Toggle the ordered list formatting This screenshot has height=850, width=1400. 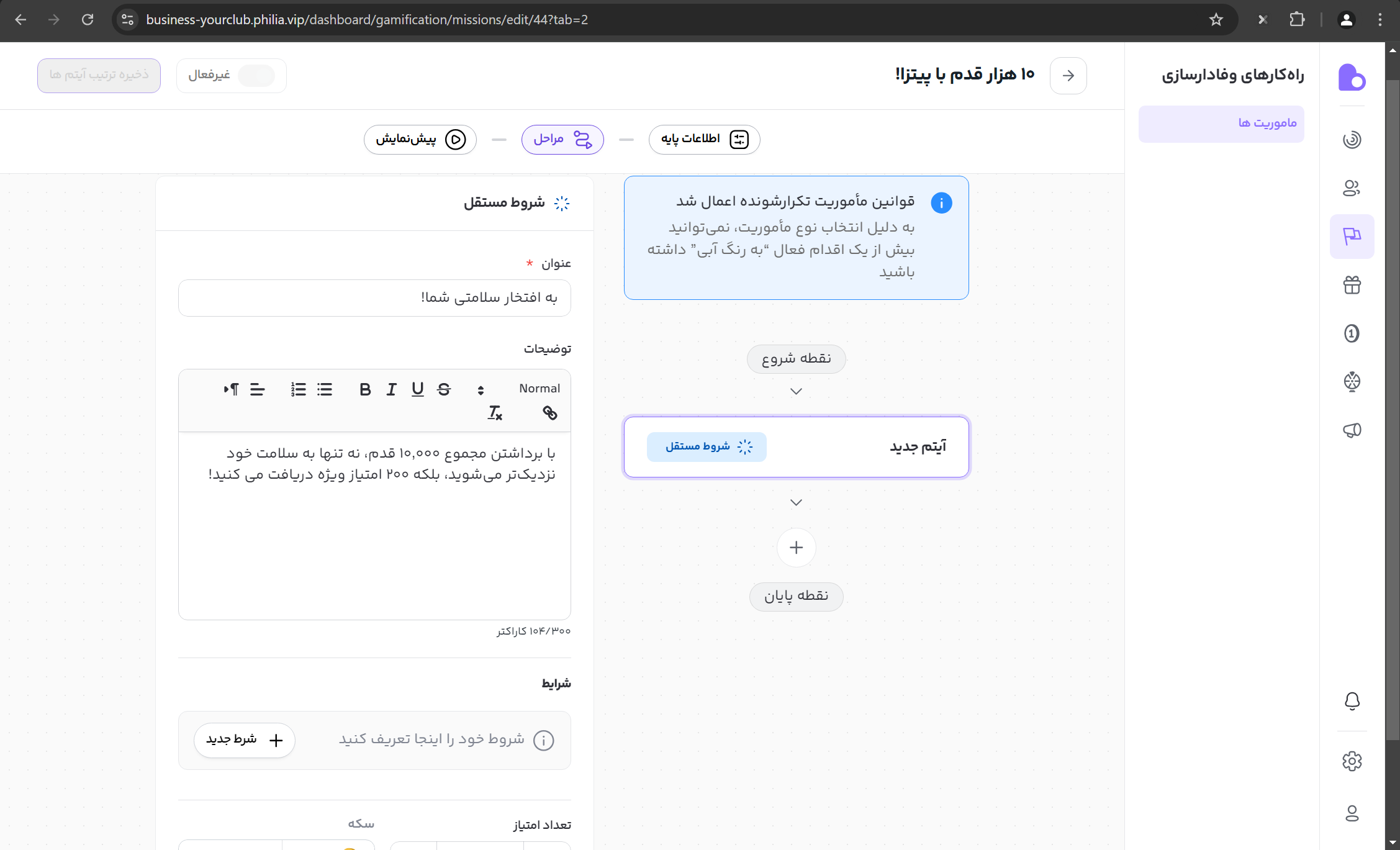click(298, 389)
